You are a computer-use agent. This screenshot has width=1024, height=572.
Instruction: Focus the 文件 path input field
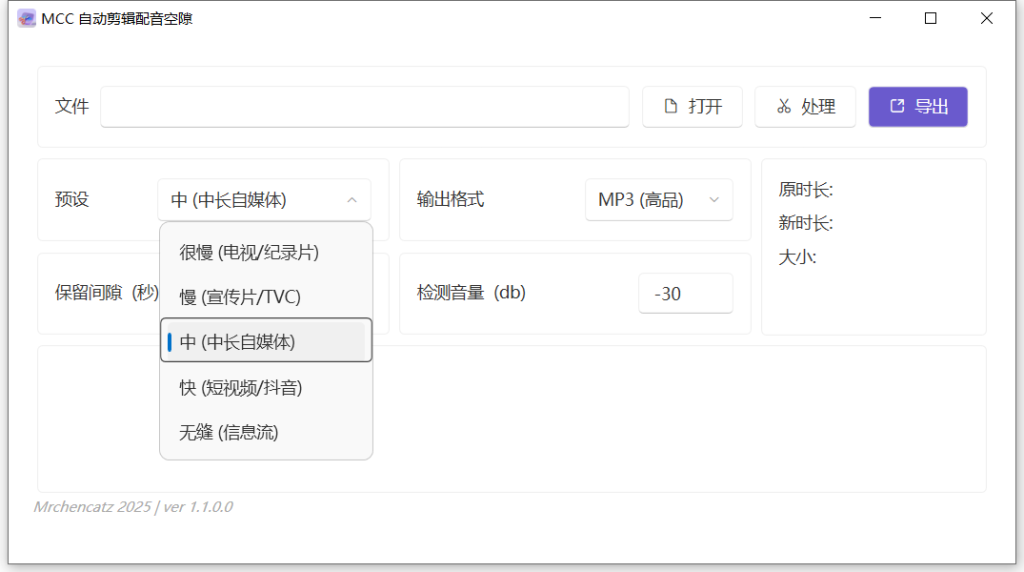pyautogui.click(x=364, y=106)
